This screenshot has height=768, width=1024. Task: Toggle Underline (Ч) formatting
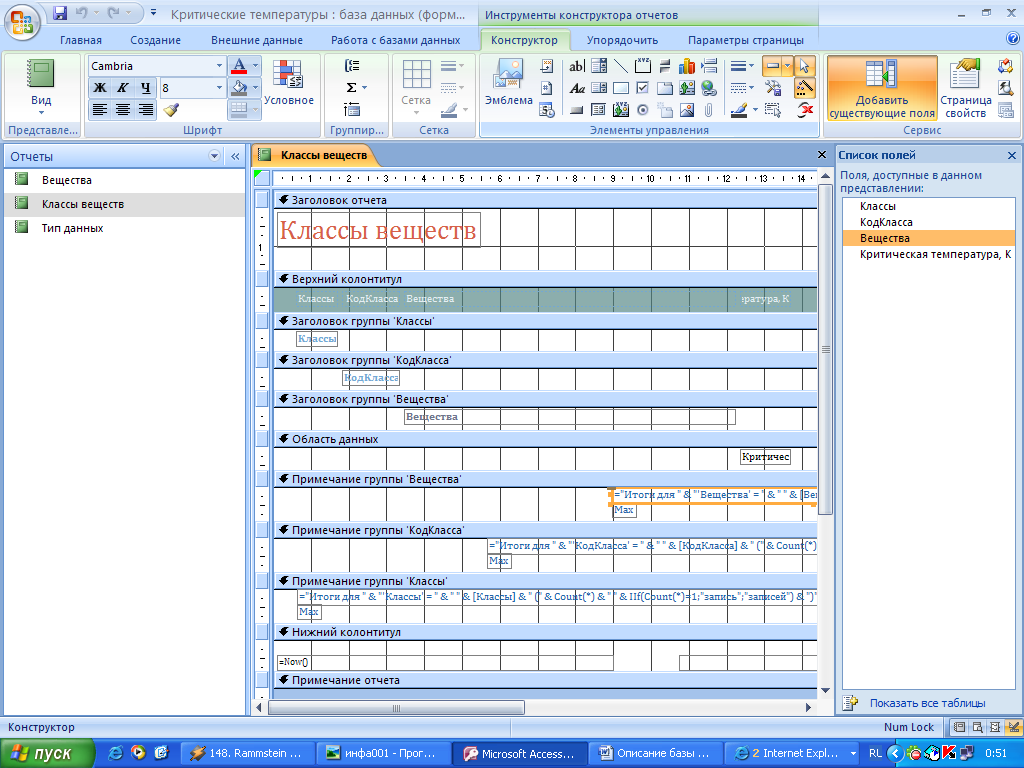click(145, 88)
